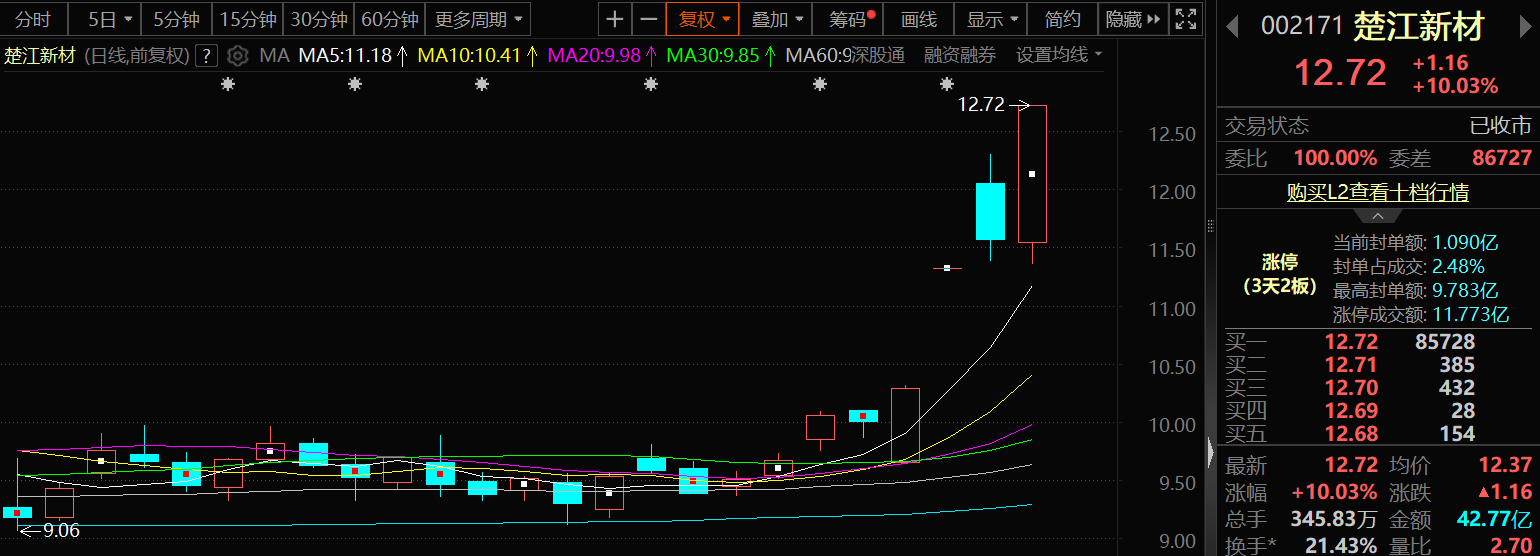Screen dimensions: 1540x556
Task: Click the first event star marker
Action: click(x=228, y=85)
